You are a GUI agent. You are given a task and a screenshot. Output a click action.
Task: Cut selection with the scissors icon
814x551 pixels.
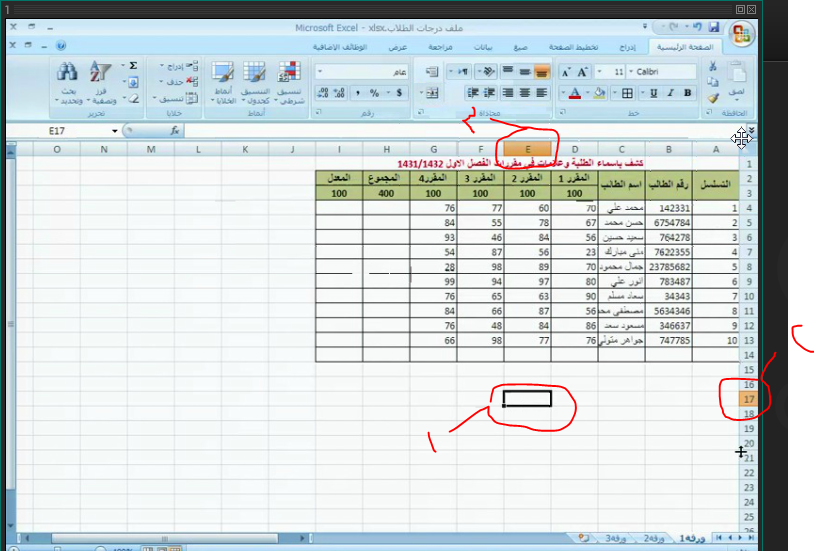[713, 66]
